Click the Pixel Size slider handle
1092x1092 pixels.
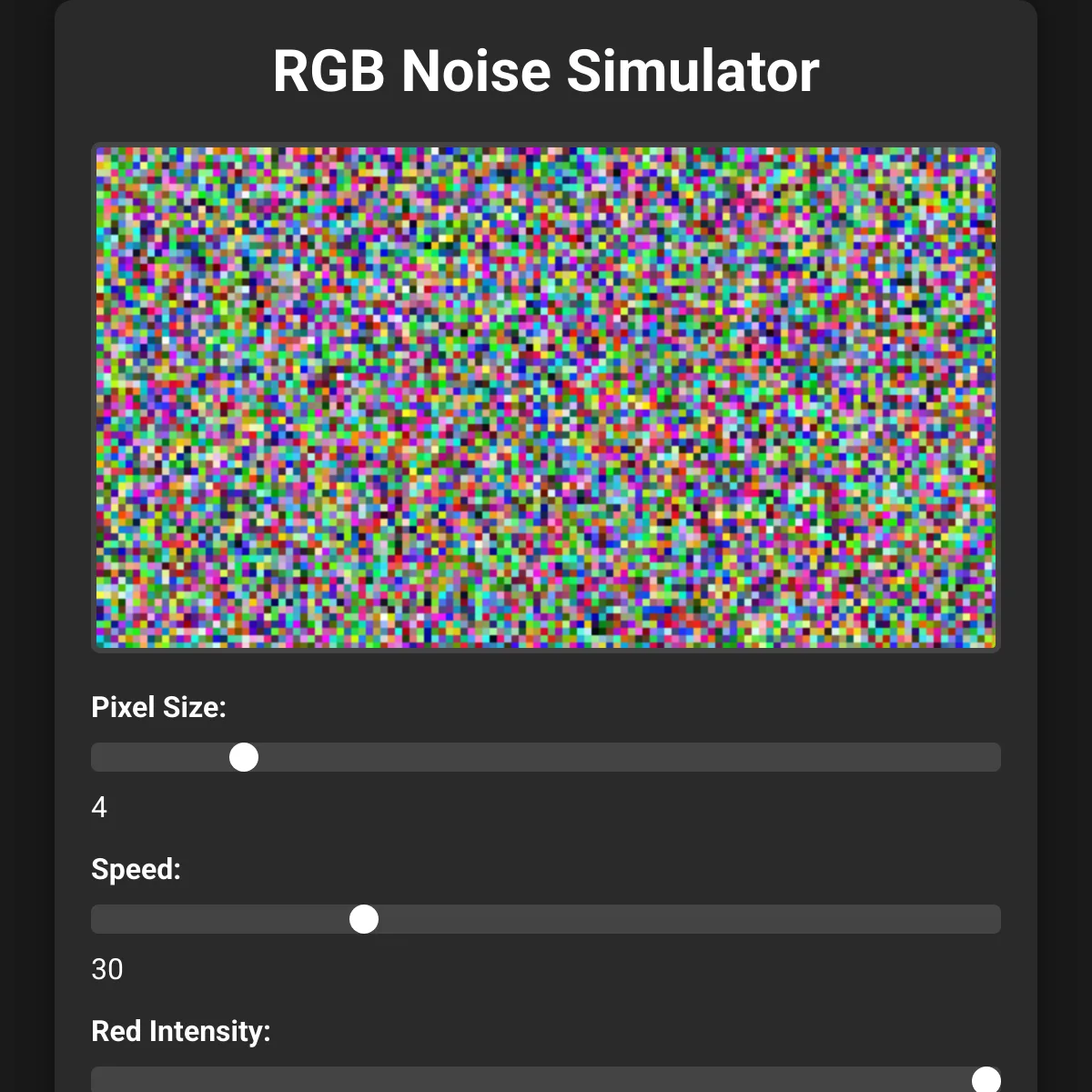click(x=244, y=757)
